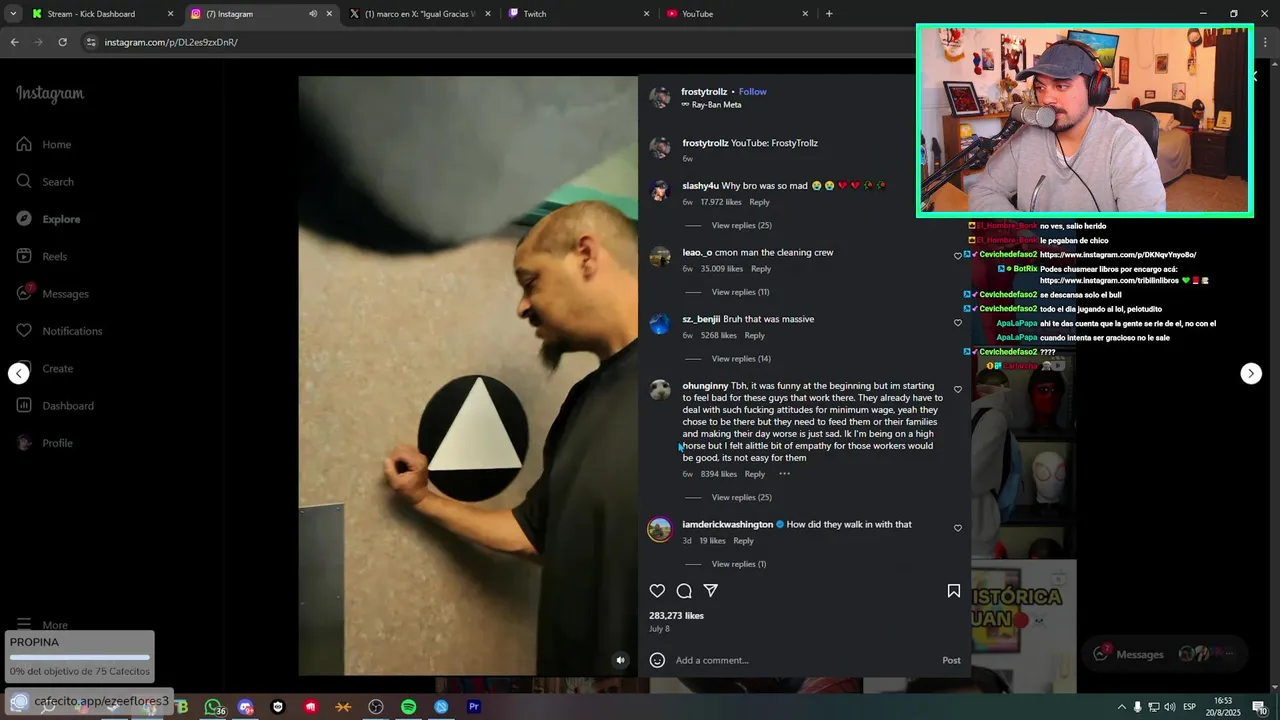1280x720 pixels.
Task: Open frostytrollz profile from post header
Action: (705, 92)
